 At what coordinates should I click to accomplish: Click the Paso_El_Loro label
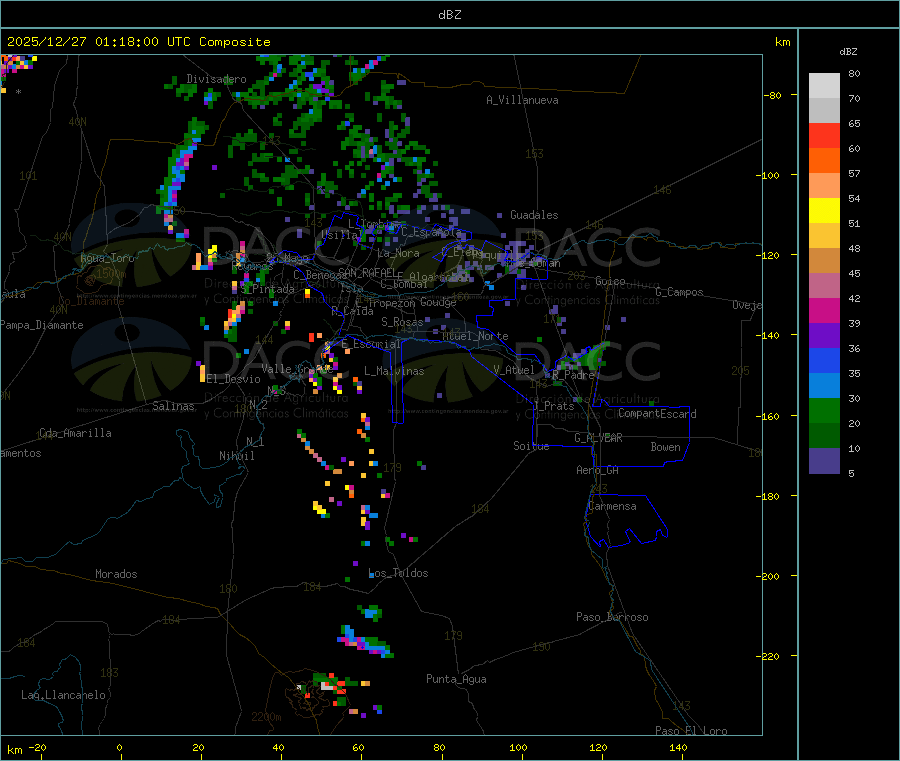(692, 731)
